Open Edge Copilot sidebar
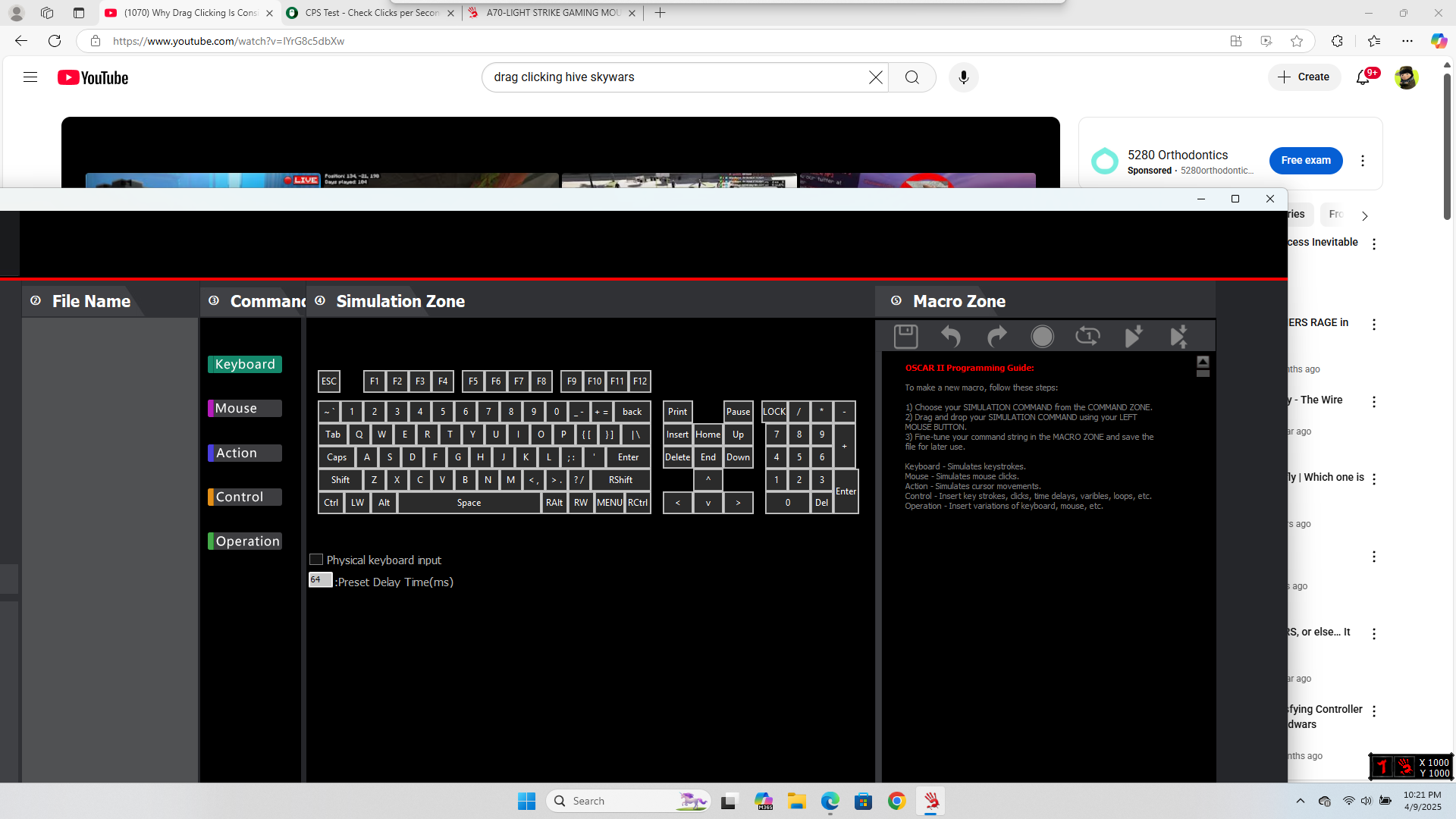 [x=1439, y=41]
